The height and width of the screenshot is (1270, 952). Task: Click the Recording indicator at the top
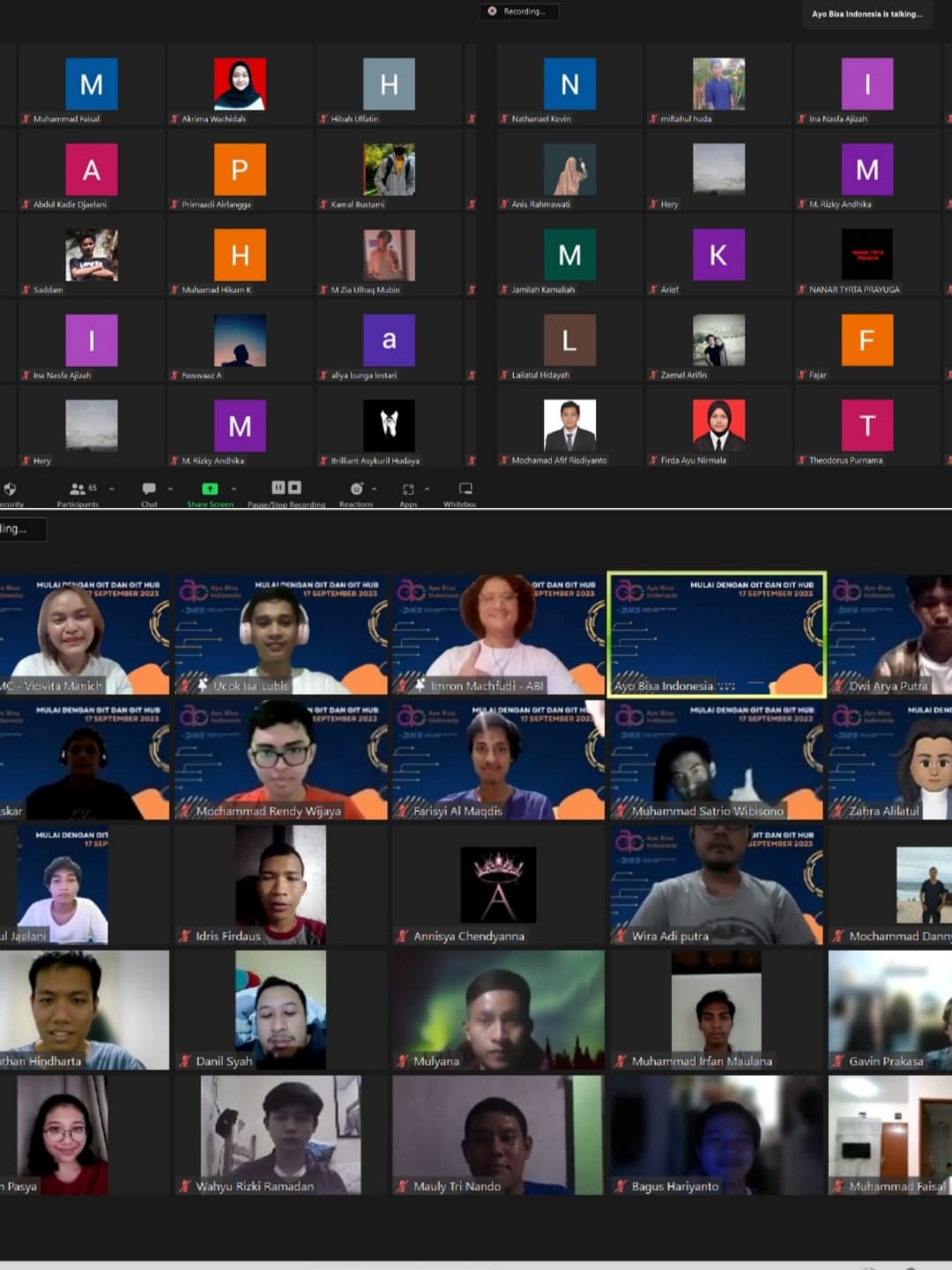click(519, 11)
